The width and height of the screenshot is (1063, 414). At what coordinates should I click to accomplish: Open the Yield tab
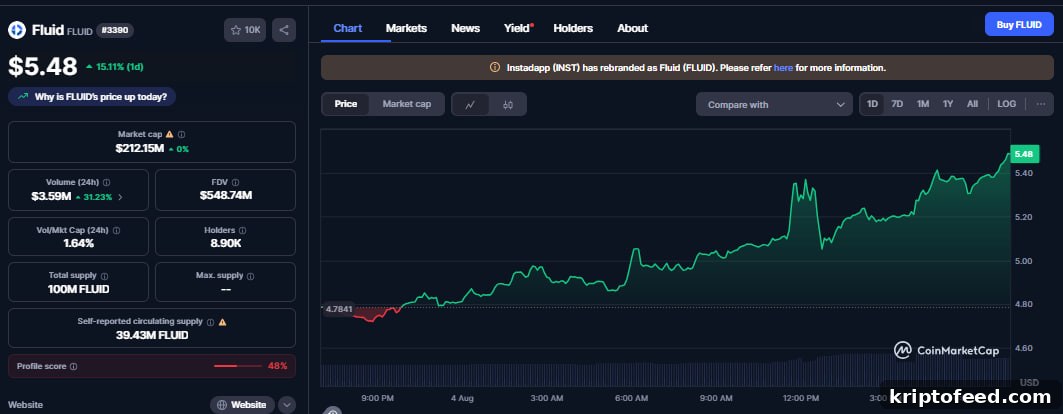pyautogui.click(x=517, y=28)
